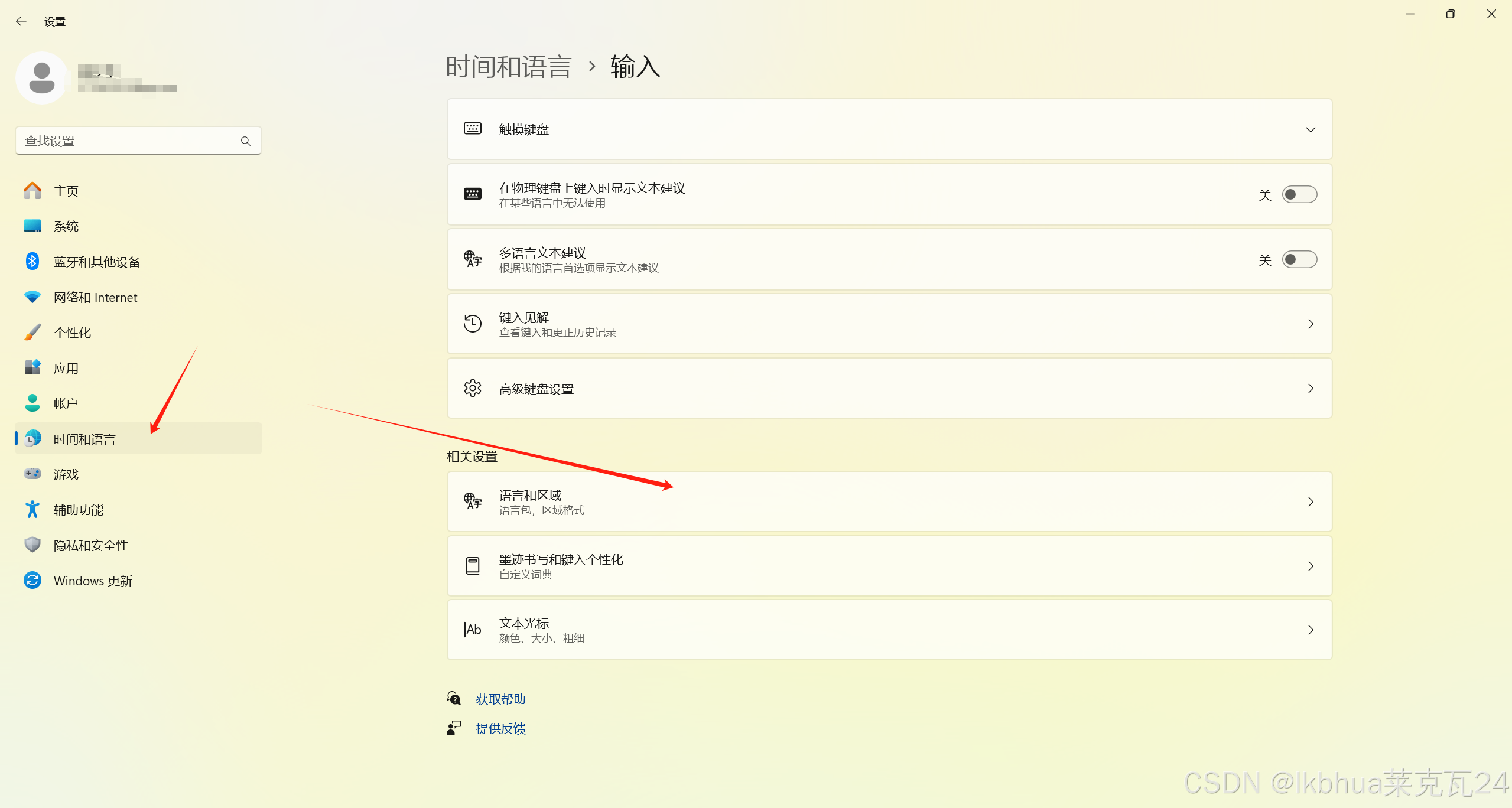Enable 在物理键盘上键入时显示文本建议 toggle
1512x808 pixels.
pyautogui.click(x=1299, y=194)
